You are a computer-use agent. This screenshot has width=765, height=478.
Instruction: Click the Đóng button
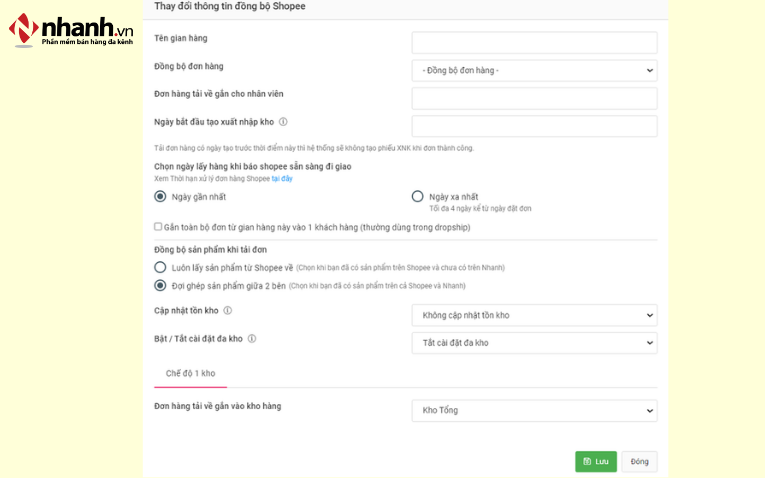639,461
